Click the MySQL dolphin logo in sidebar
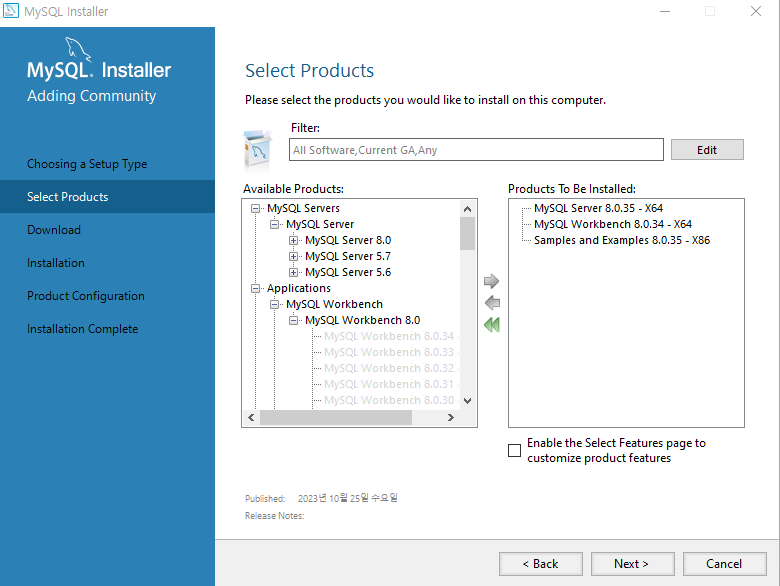Viewport: 780px width, 586px height. (x=78, y=50)
